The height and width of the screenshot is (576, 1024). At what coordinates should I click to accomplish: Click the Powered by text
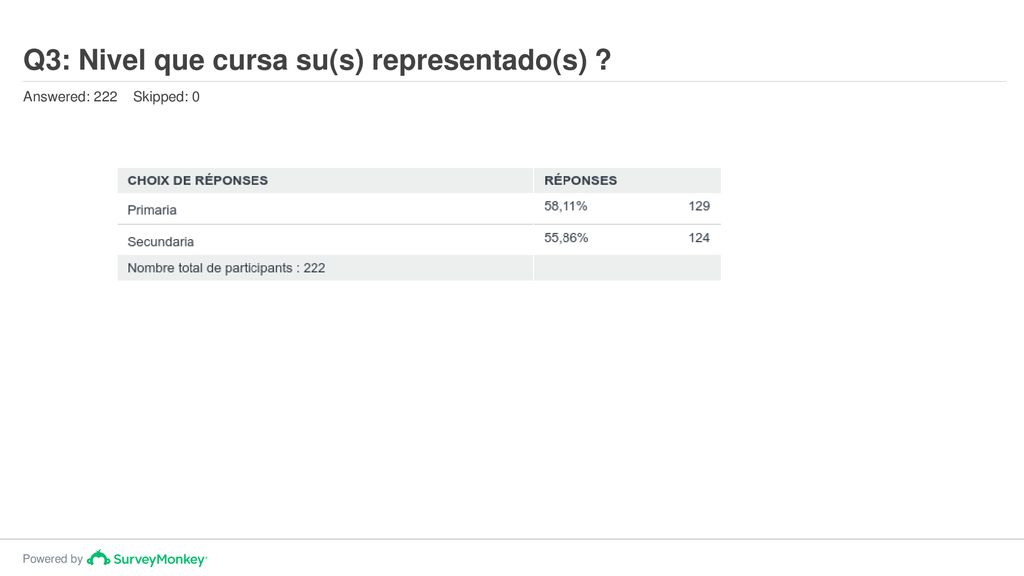point(53,559)
